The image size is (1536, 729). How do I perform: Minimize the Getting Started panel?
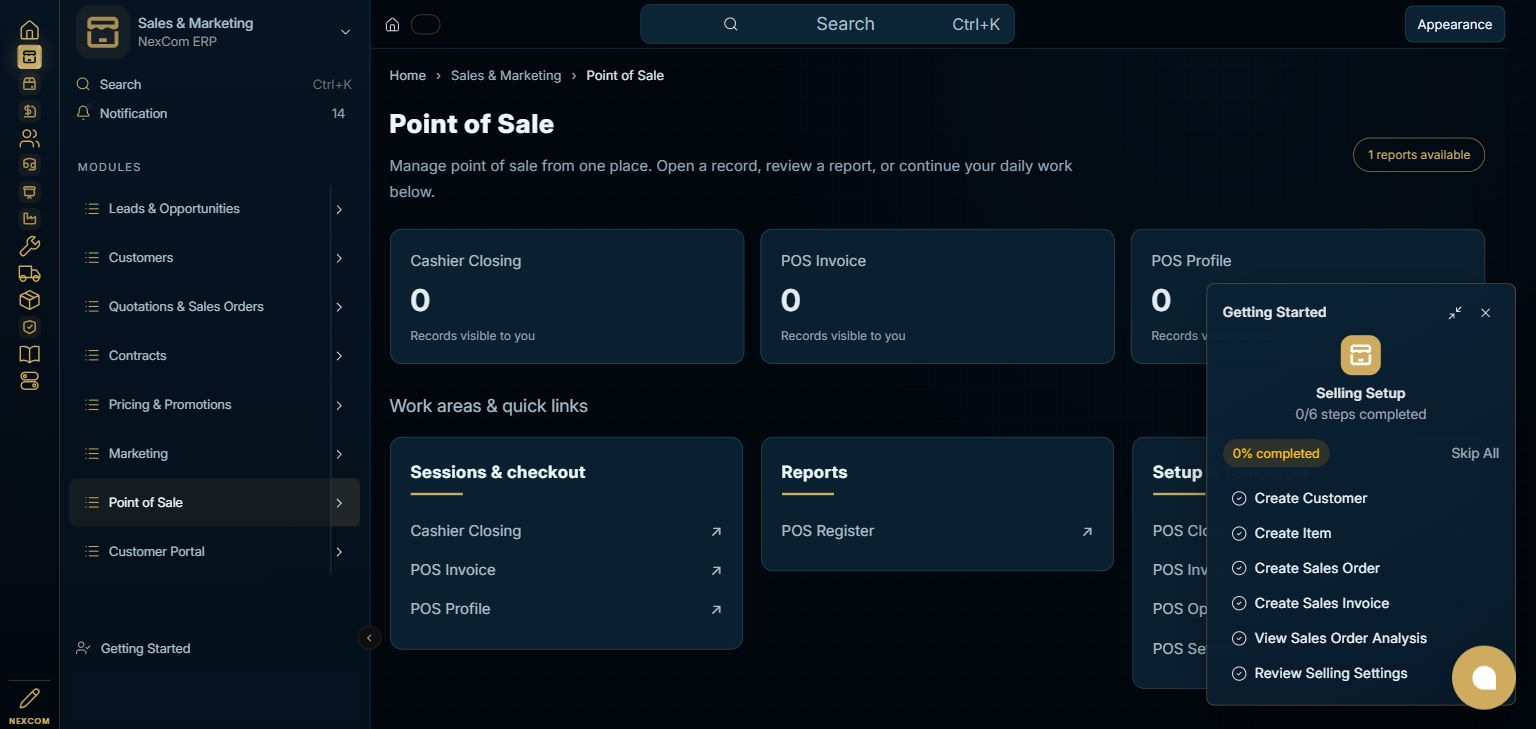coord(1455,313)
